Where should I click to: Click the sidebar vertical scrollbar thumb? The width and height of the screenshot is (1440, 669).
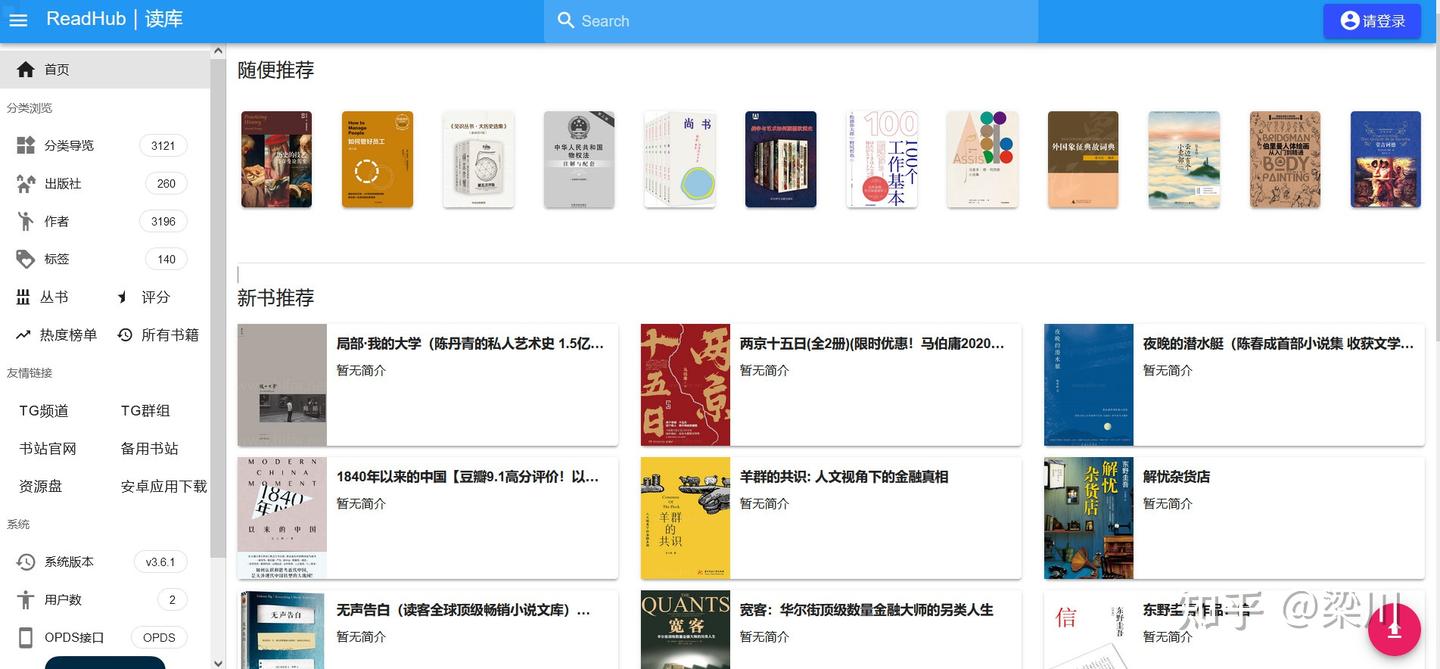tap(218, 307)
